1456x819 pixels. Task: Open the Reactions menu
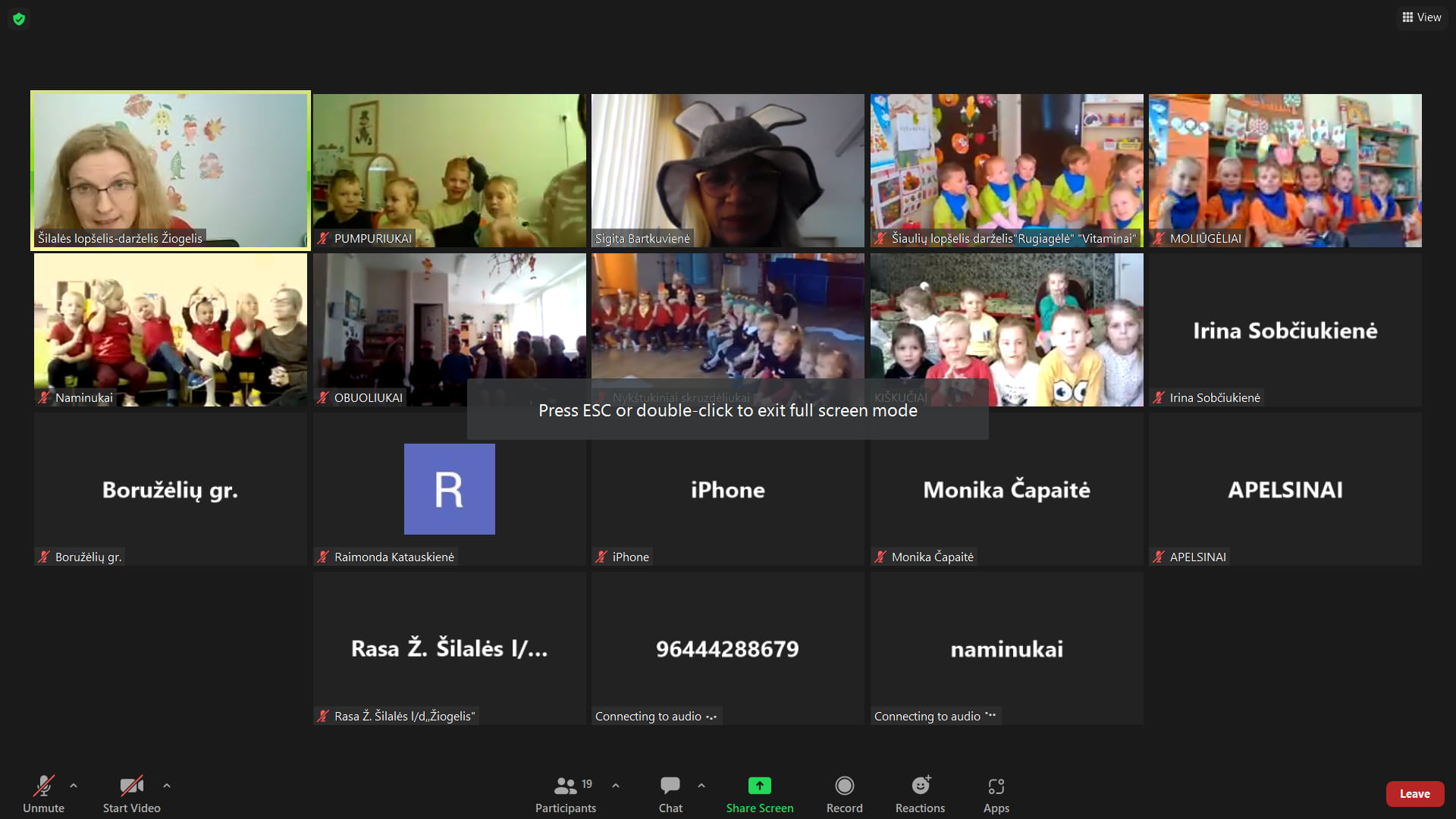tap(920, 793)
